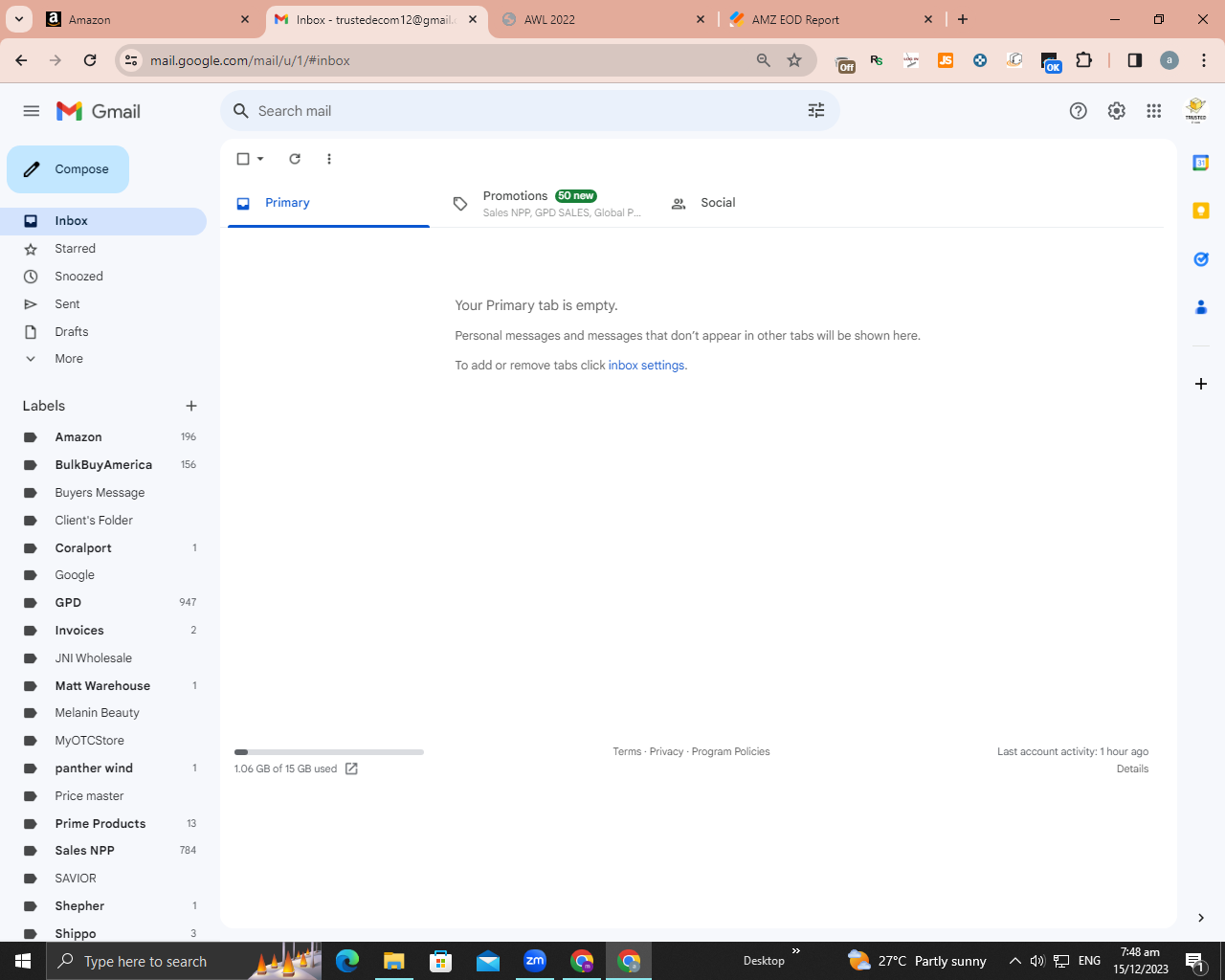The height and width of the screenshot is (980, 1225).
Task: Toggle the select all messages checkbox
Action: pyautogui.click(x=243, y=159)
